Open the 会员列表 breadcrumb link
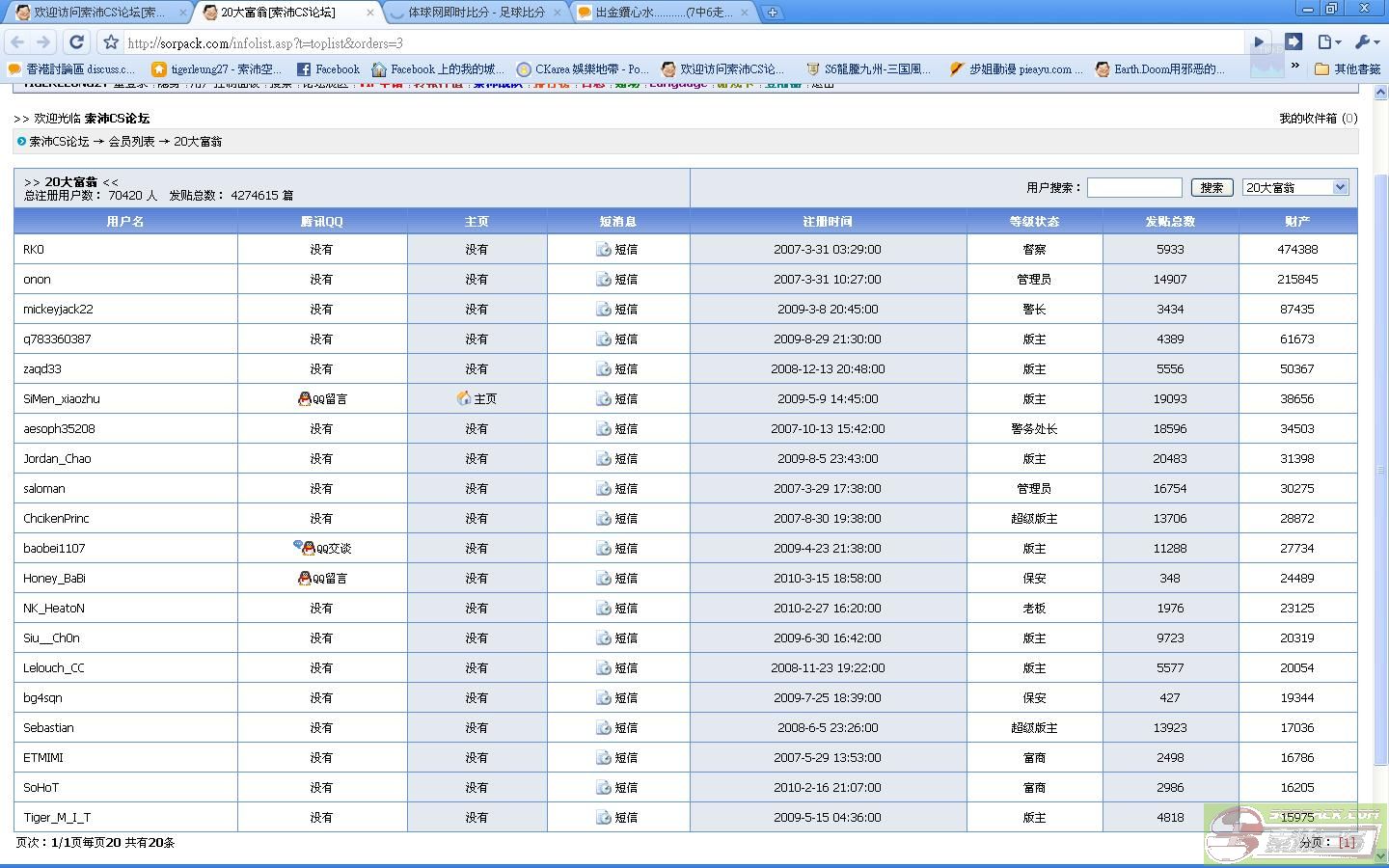 click(131, 142)
